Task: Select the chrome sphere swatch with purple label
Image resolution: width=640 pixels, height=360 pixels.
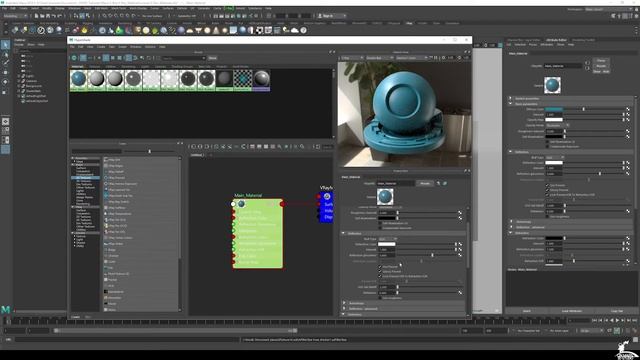Action: pyautogui.click(x=261, y=79)
